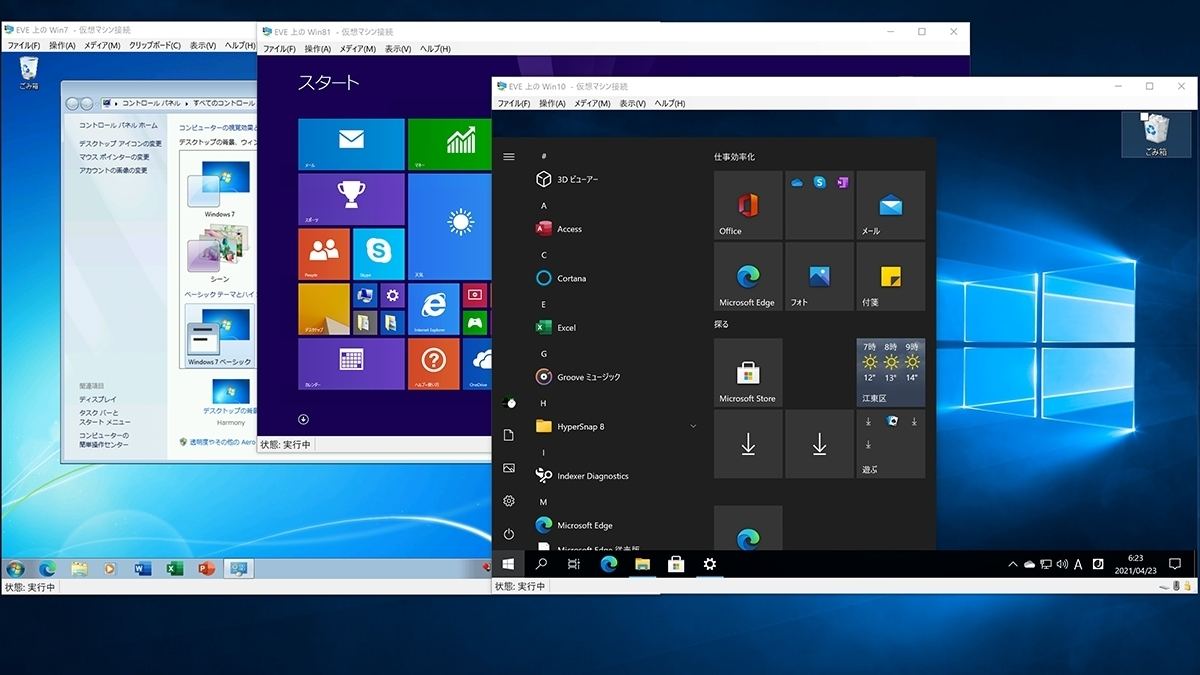The width and height of the screenshot is (1200, 675).
Task: Open Settings gear on the Win10 taskbar
Action: click(x=710, y=564)
